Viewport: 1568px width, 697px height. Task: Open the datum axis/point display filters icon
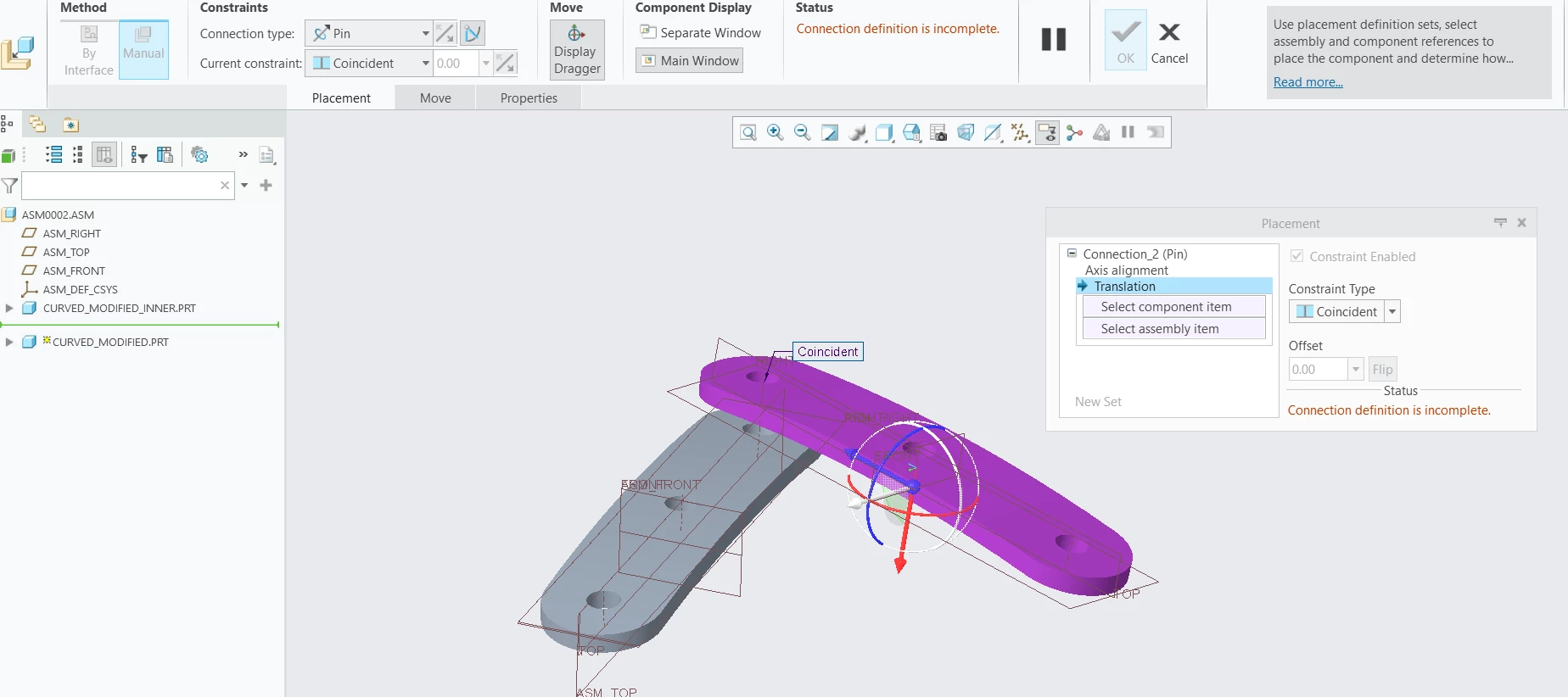[1020, 132]
